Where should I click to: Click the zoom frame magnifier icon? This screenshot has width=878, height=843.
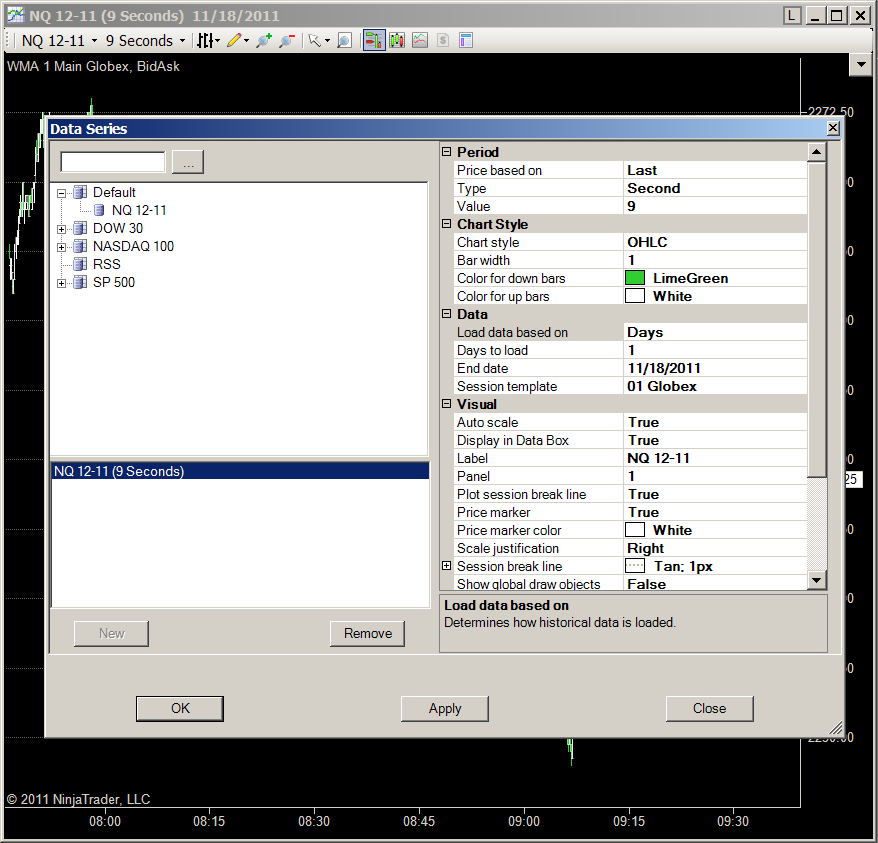(344, 40)
